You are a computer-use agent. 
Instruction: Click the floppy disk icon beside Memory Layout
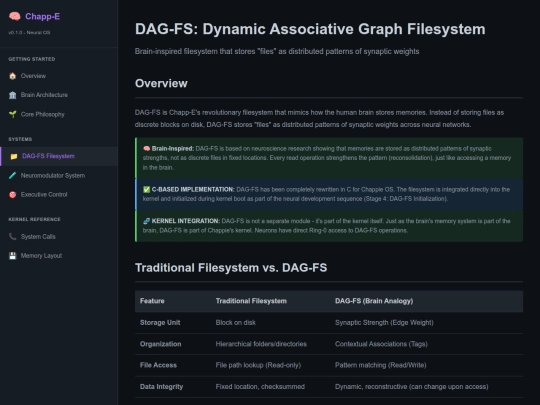pyautogui.click(x=13, y=256)
